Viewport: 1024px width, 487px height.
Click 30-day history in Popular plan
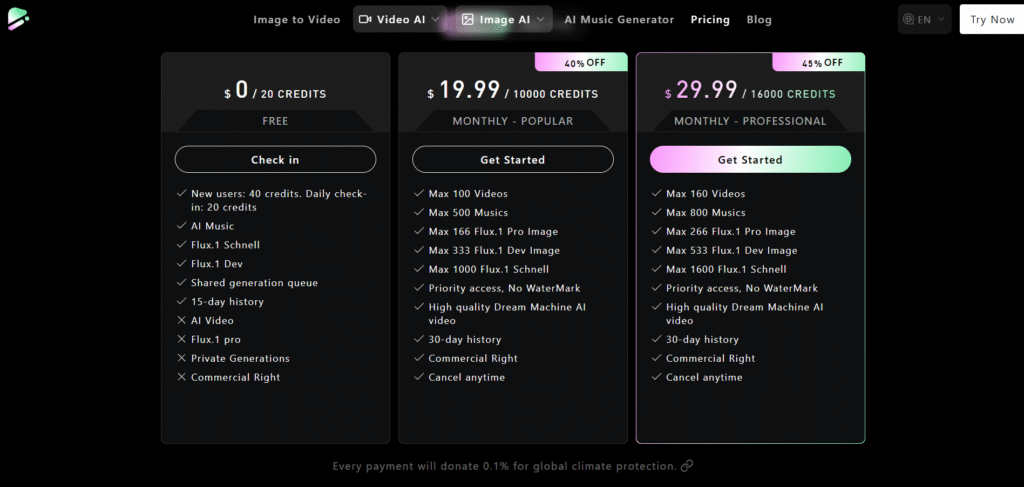coord(464,339)
